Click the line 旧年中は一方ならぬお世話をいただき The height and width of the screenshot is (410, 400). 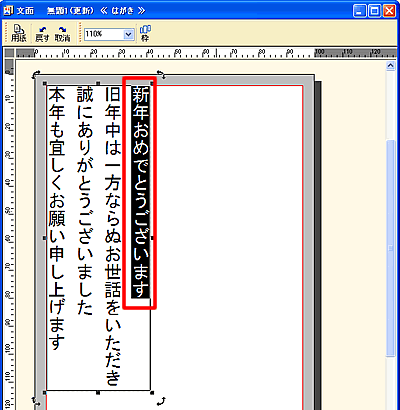pos(112,236)
